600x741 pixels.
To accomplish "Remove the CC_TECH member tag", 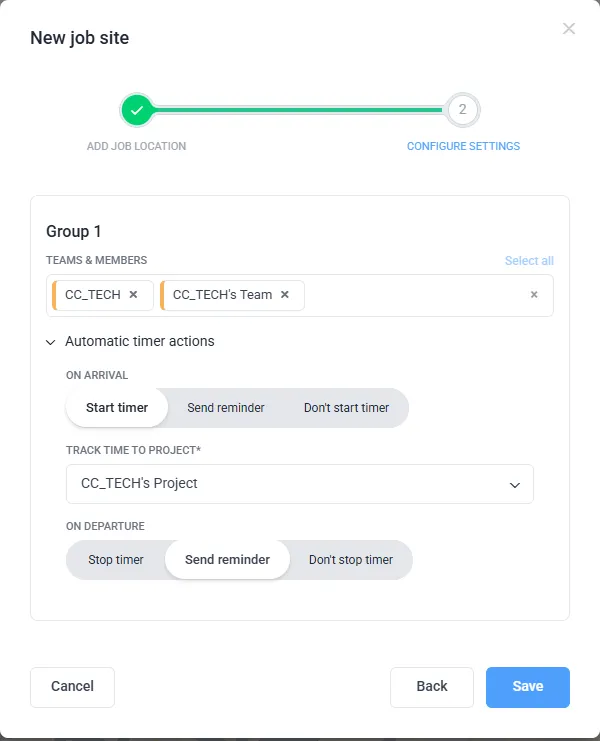I will click(133, 295).
